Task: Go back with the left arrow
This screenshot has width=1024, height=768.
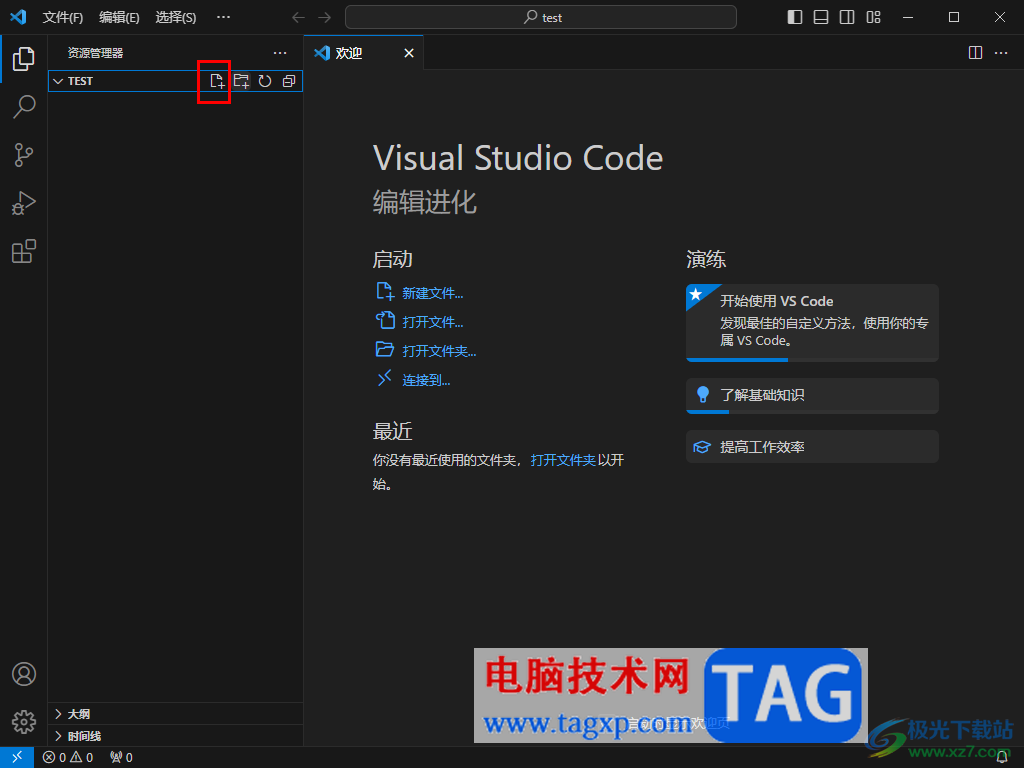Action: [x=298, y=18]
